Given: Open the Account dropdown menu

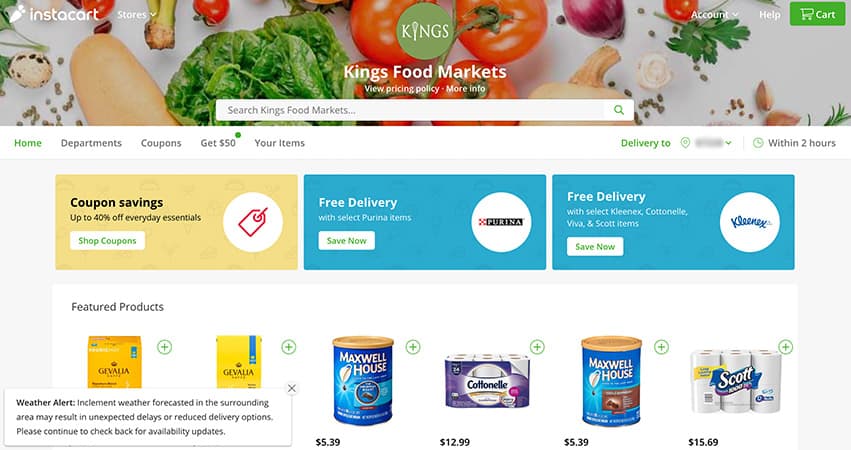Looking at the screenshot, I should (x=714, y=15).
